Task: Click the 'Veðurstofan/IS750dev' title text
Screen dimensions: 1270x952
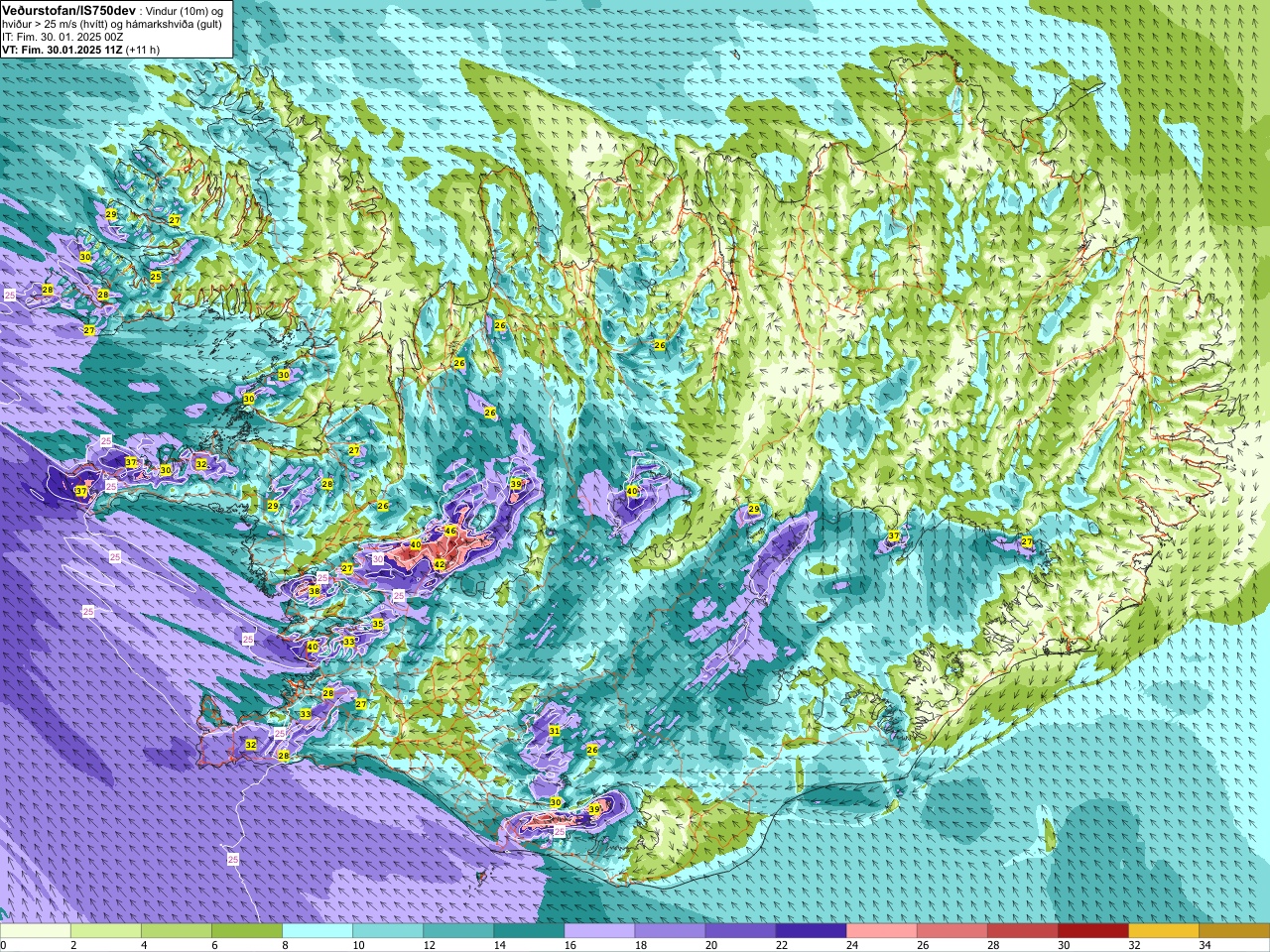Action: [69, 10]
